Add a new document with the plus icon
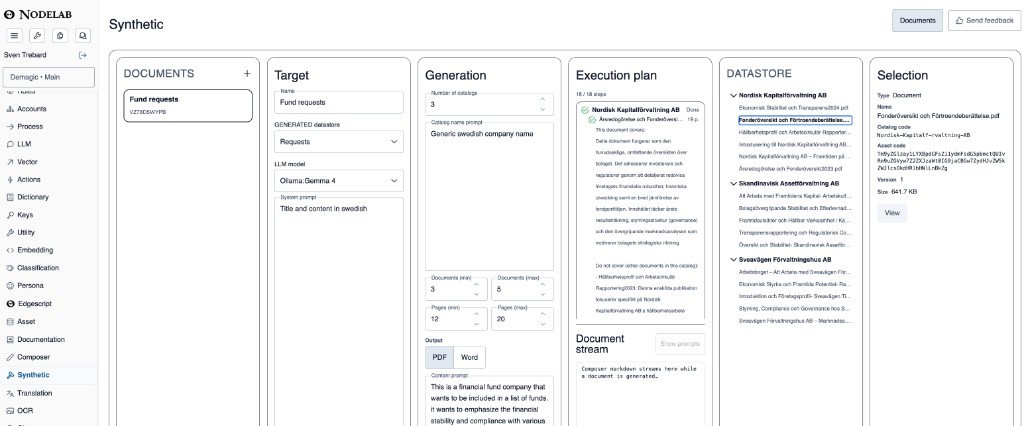Image resolution: width=1024 pixels, height=426 pixels. coord(247,74)
